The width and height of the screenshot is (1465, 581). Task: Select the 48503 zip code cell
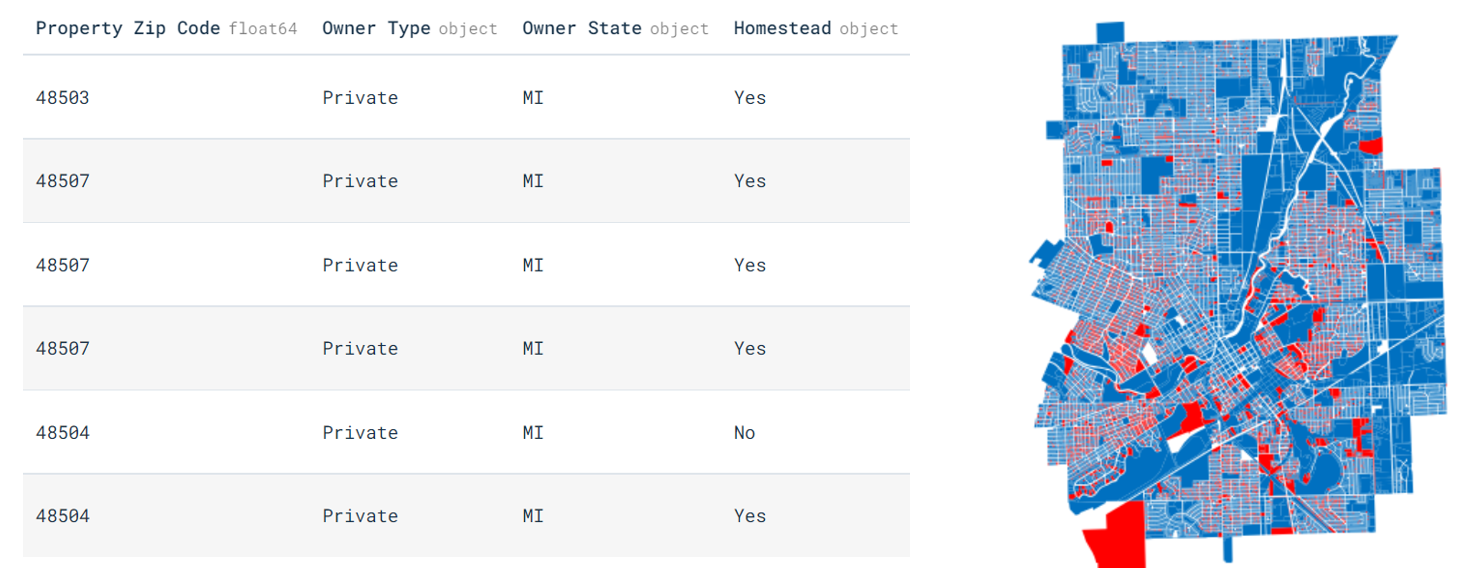click(62, 97)
